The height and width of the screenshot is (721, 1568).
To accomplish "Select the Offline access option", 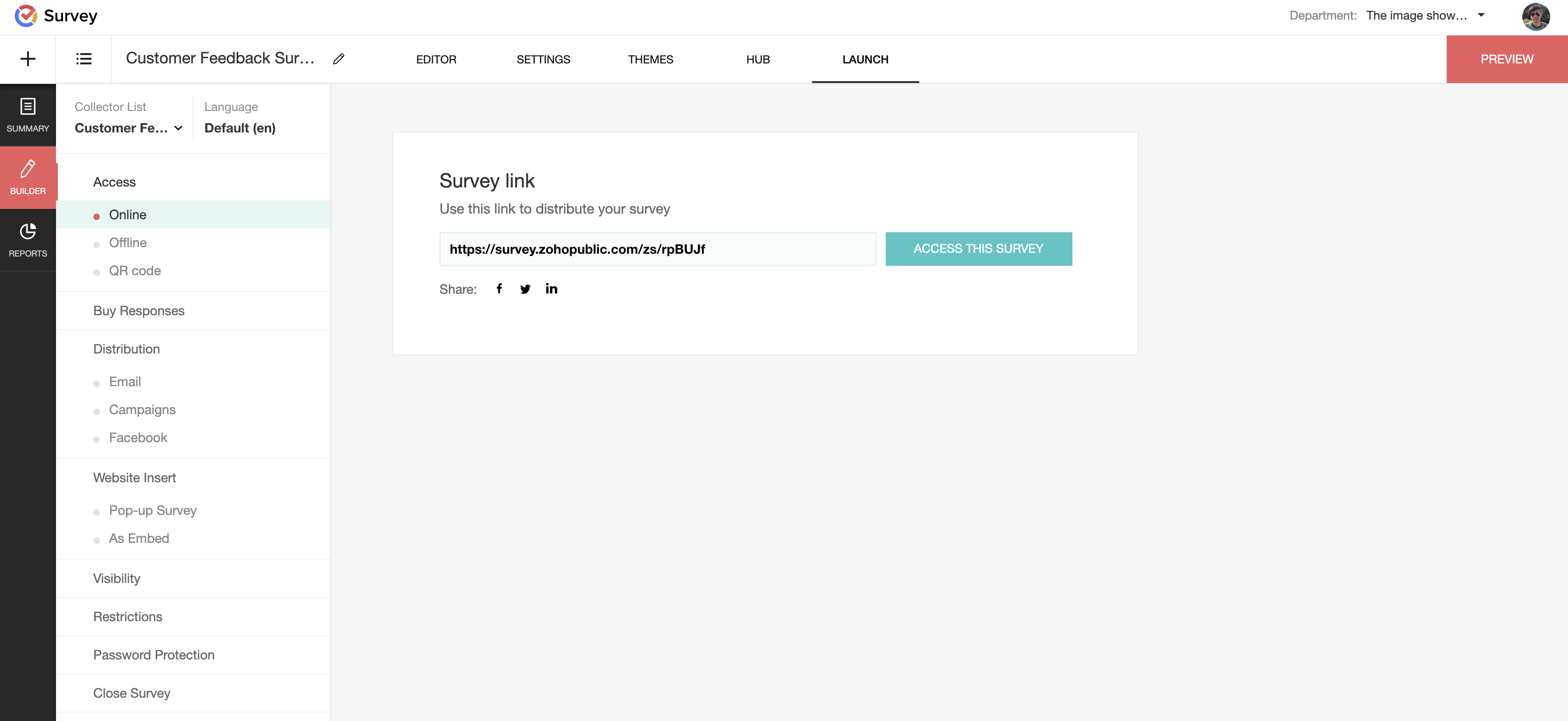I will pyautogui.click(x=128, y=243).
